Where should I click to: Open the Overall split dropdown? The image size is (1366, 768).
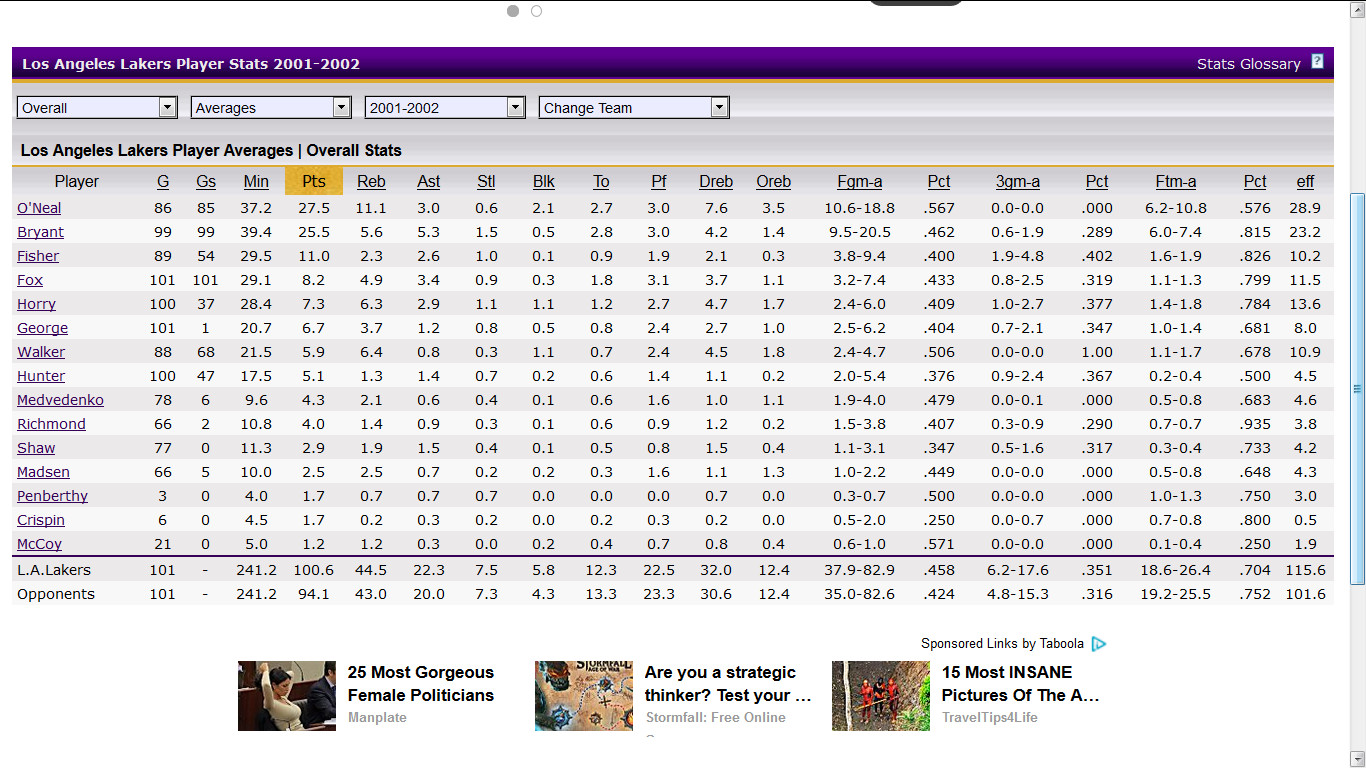(x=97, y=107)
